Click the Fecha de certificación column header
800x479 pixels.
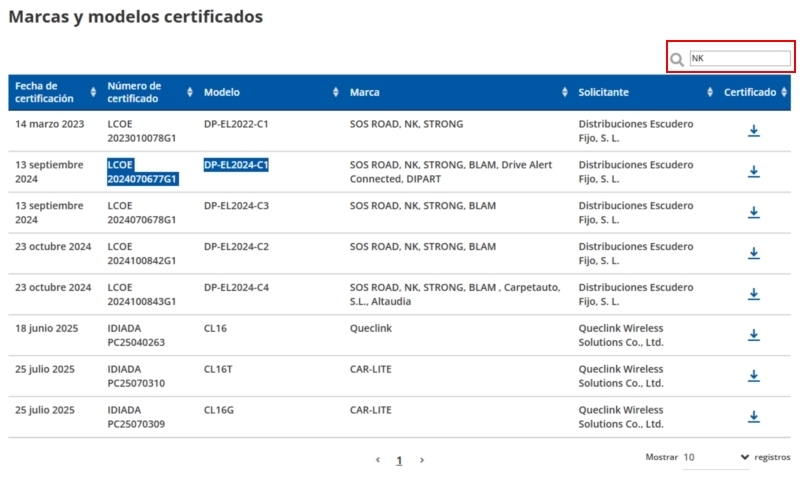44,92
